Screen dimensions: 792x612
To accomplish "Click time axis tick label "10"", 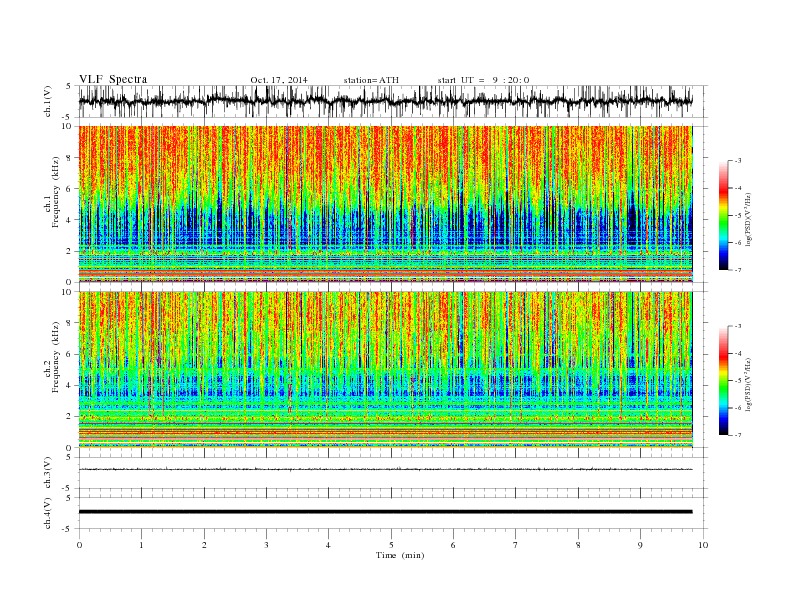I will click(703, 545).
